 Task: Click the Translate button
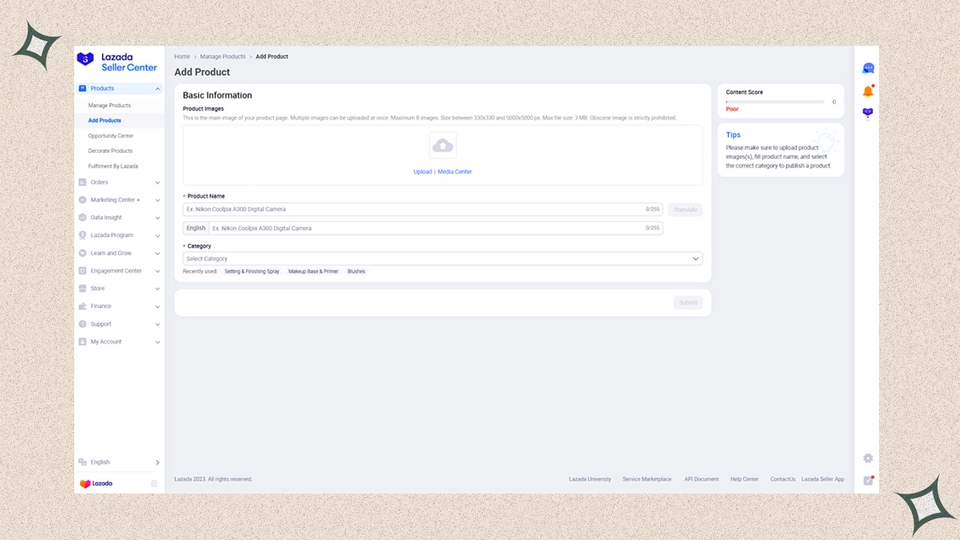coord(685,209)
